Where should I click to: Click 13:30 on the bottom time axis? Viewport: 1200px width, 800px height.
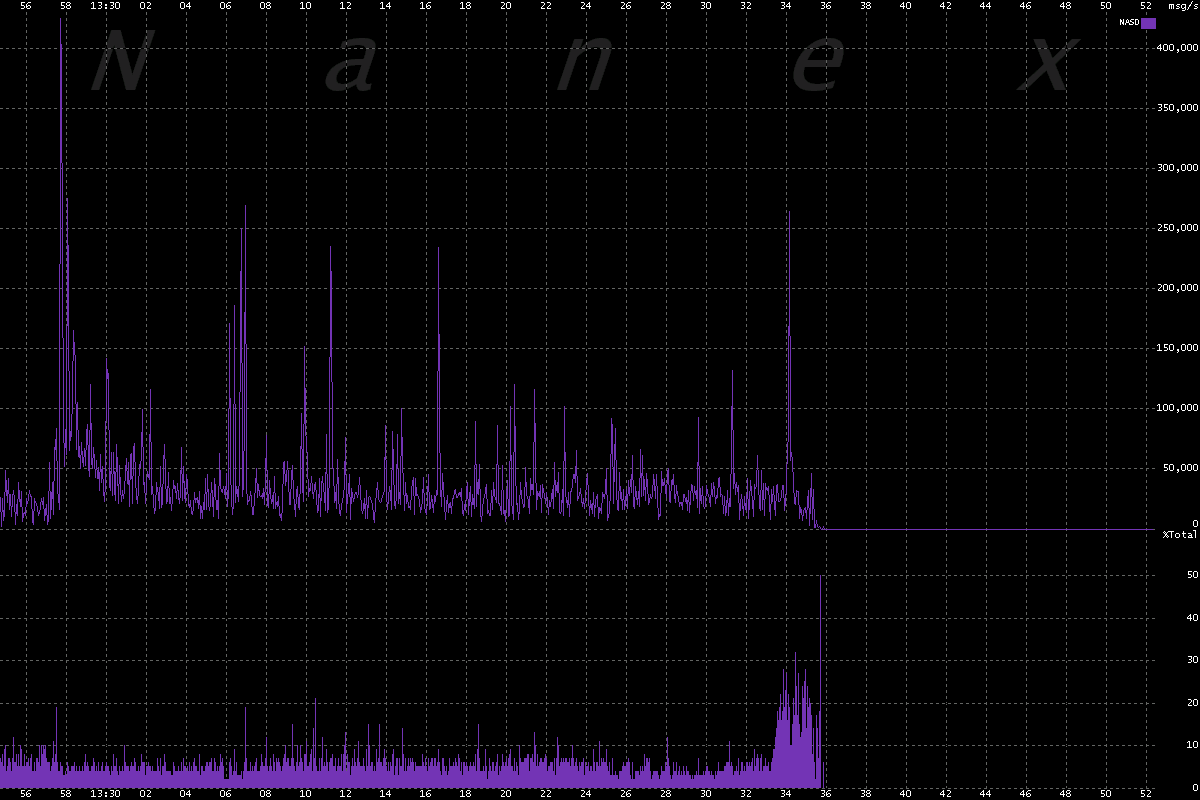click(105, 794)
